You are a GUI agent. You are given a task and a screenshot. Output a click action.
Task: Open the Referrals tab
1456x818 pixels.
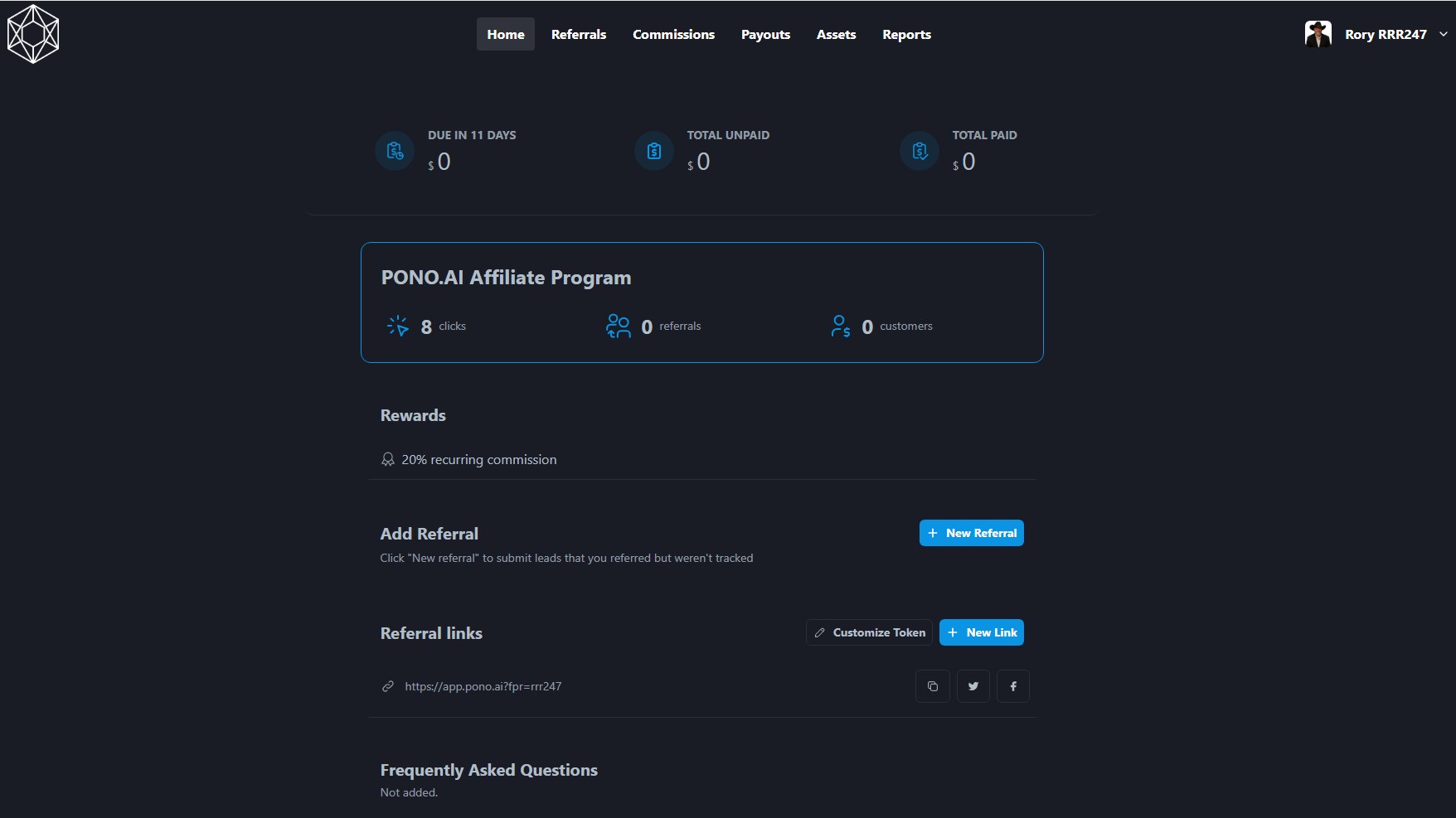tap(579, 34)
